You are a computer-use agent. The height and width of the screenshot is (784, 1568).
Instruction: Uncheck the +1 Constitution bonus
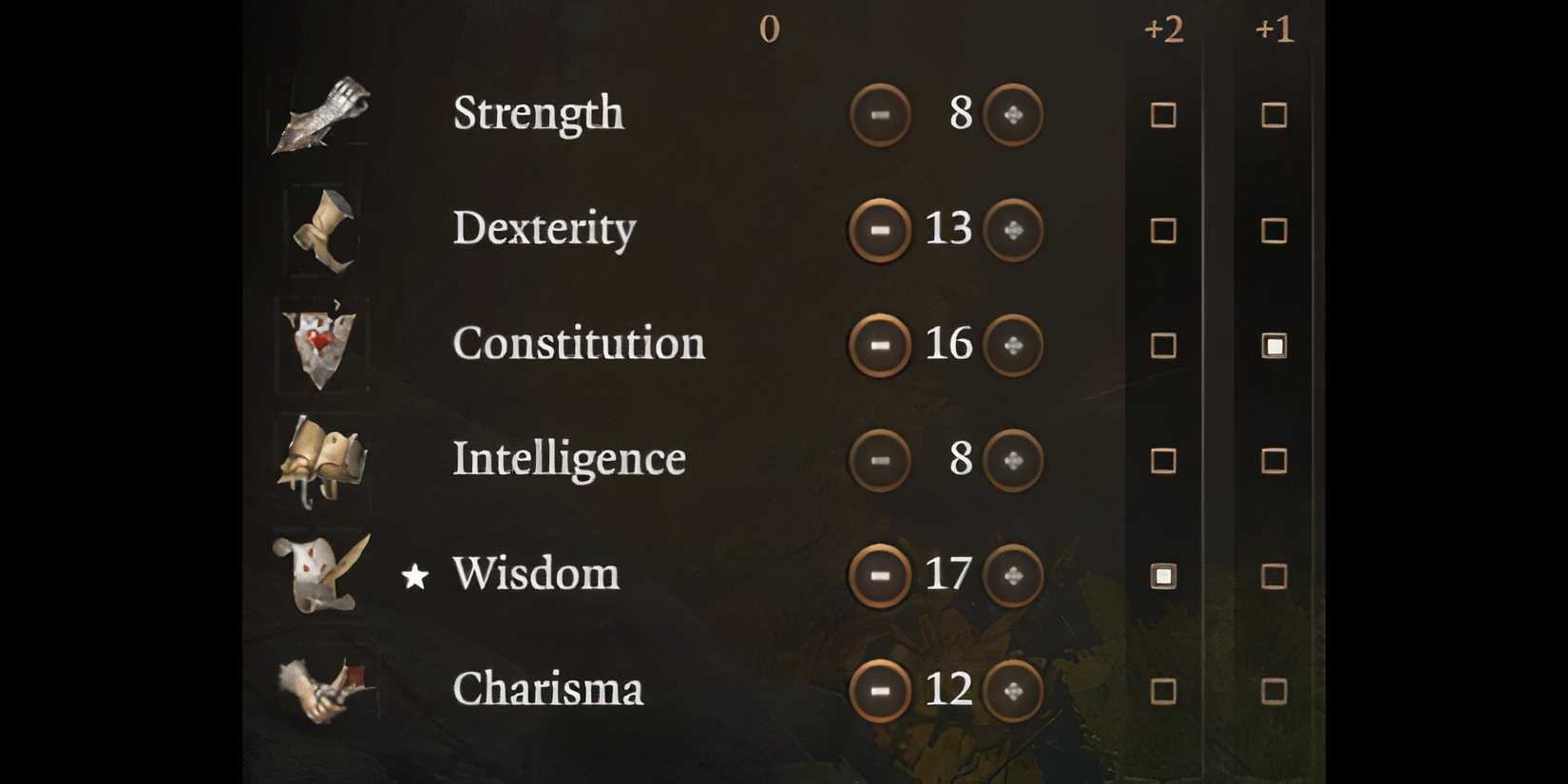[1273, 346]
